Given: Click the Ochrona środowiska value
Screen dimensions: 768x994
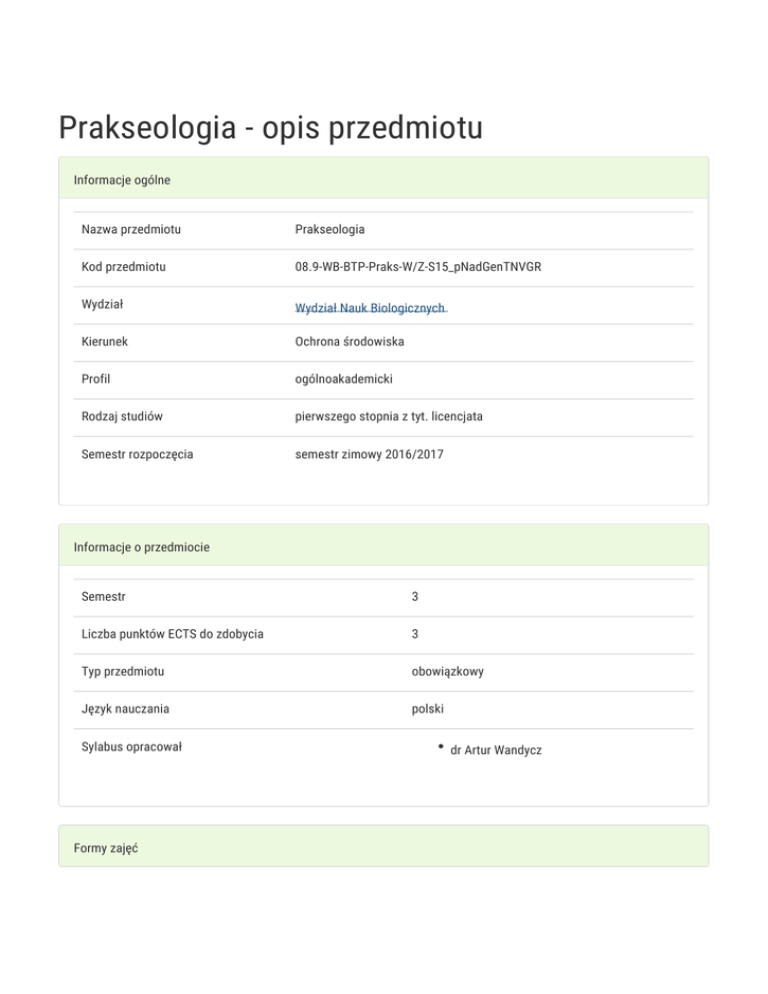Looking at the screenshot, I should [x=349, y=342].
